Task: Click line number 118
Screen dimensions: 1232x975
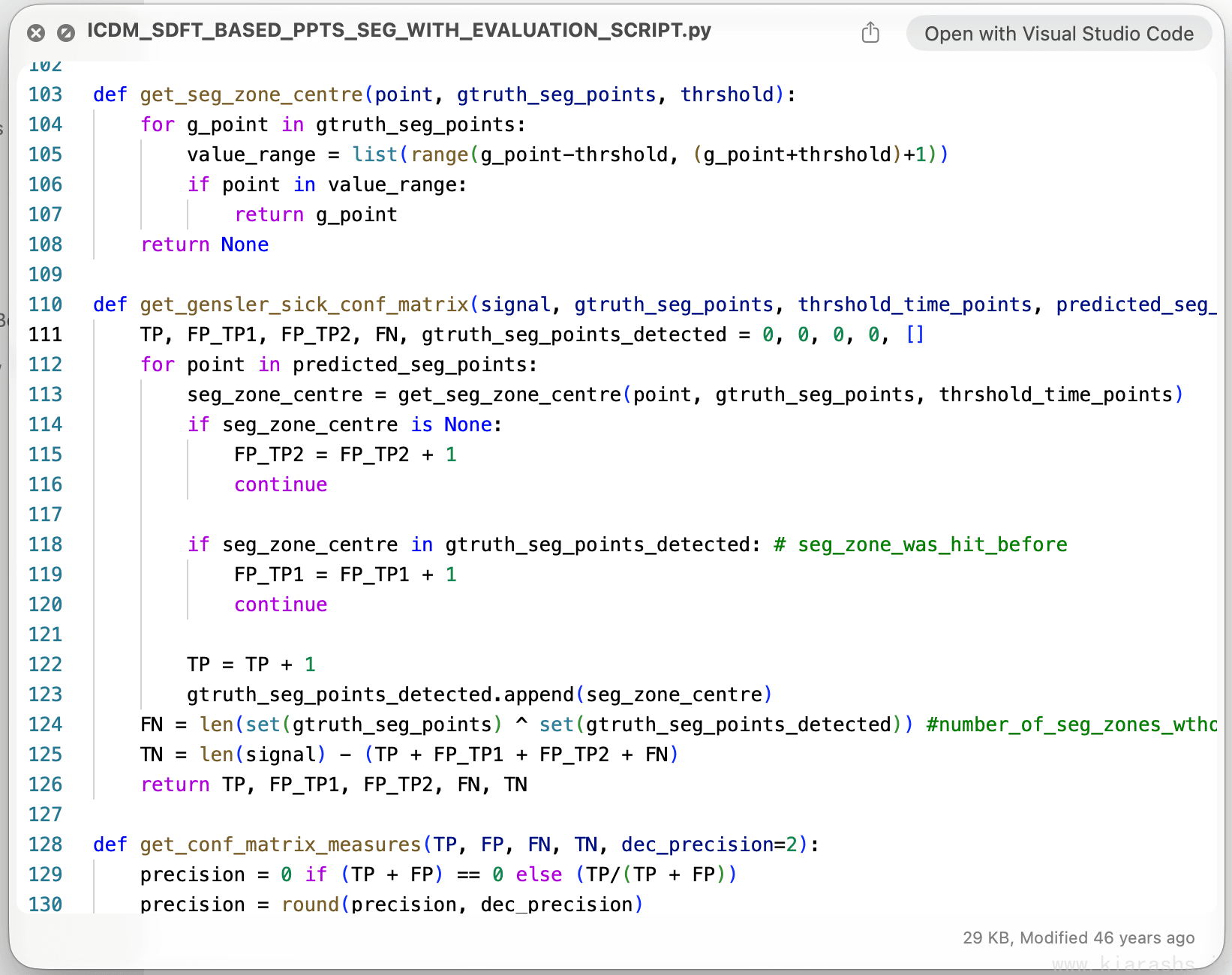Action: coord(45,544)
